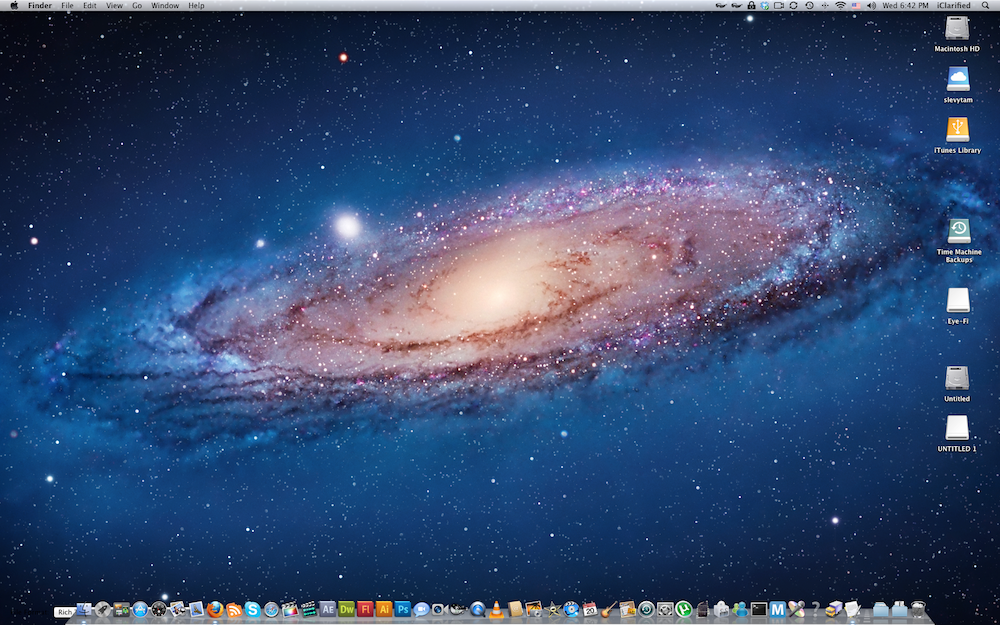The width and height of the screenshot is (1000, 625).
Task: Open the iClarified user menu
Action: pos(953,5)
